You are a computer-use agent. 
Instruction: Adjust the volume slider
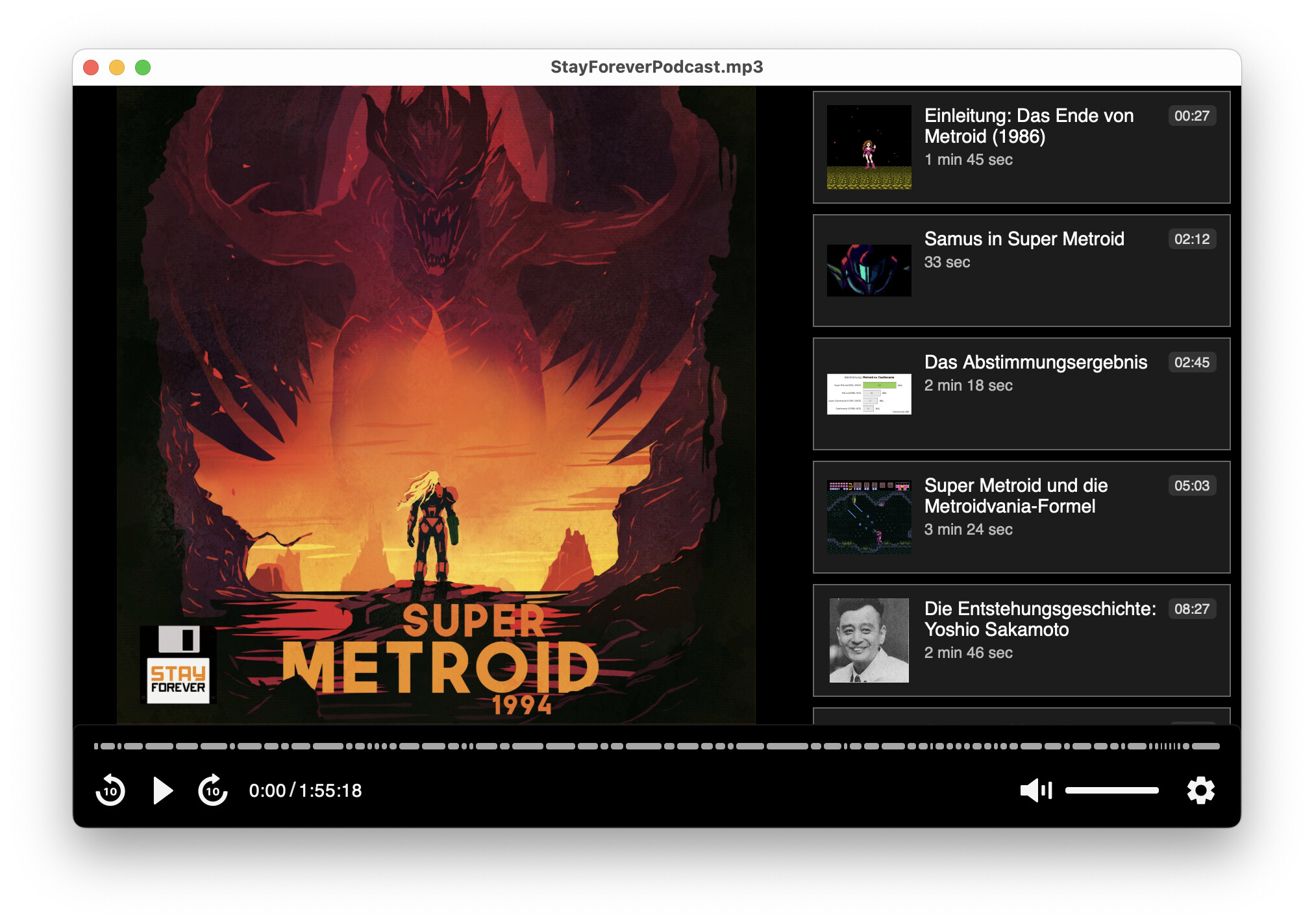(1111, 790)
